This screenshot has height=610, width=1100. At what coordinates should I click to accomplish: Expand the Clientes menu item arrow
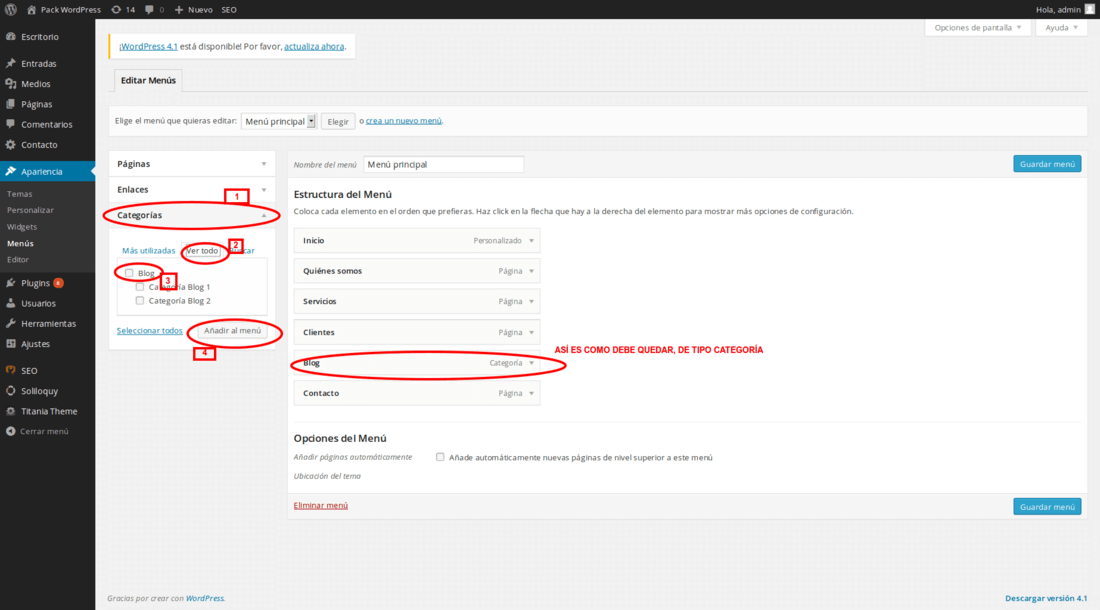[531, 332]
